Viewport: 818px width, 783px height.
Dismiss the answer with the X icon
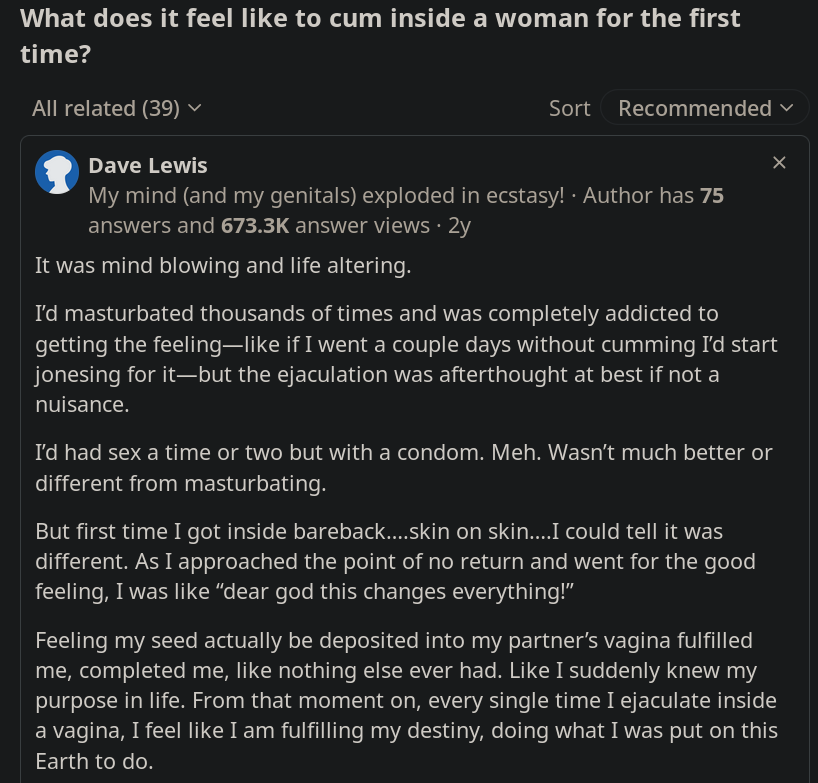tap(779, 162)
